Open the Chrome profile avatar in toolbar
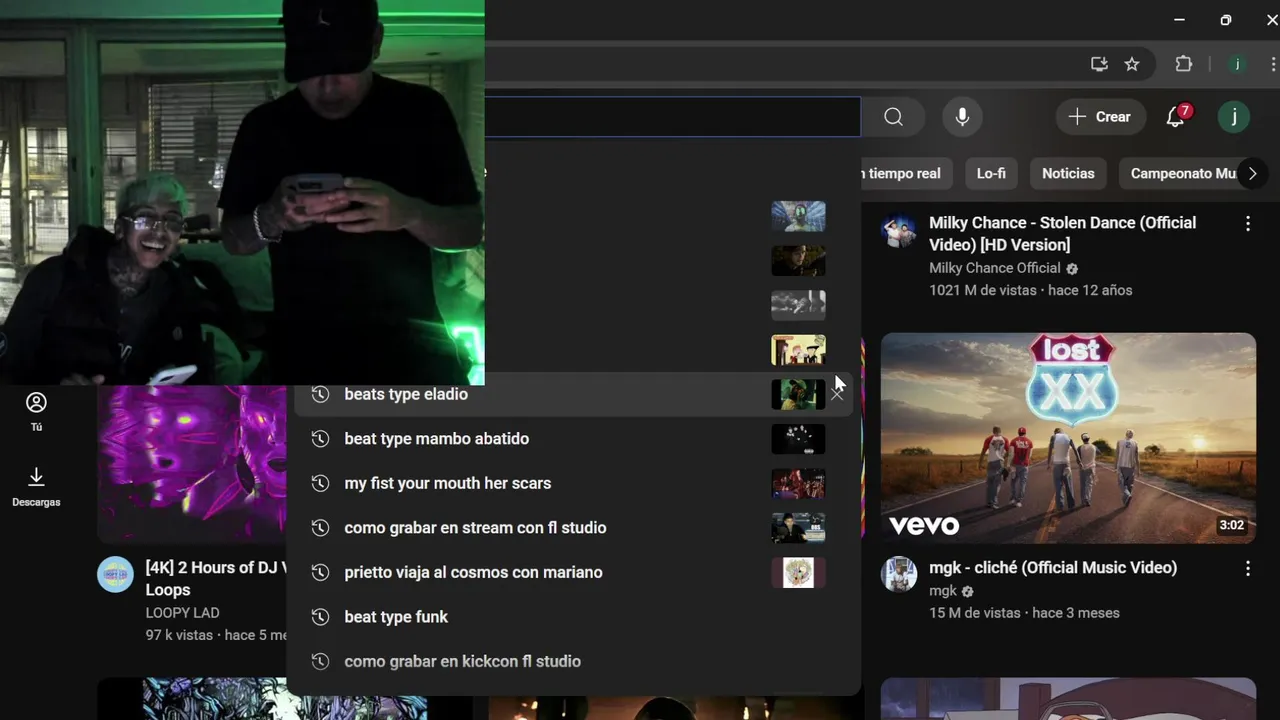 pyautogui.click(x=1237, y=64)
